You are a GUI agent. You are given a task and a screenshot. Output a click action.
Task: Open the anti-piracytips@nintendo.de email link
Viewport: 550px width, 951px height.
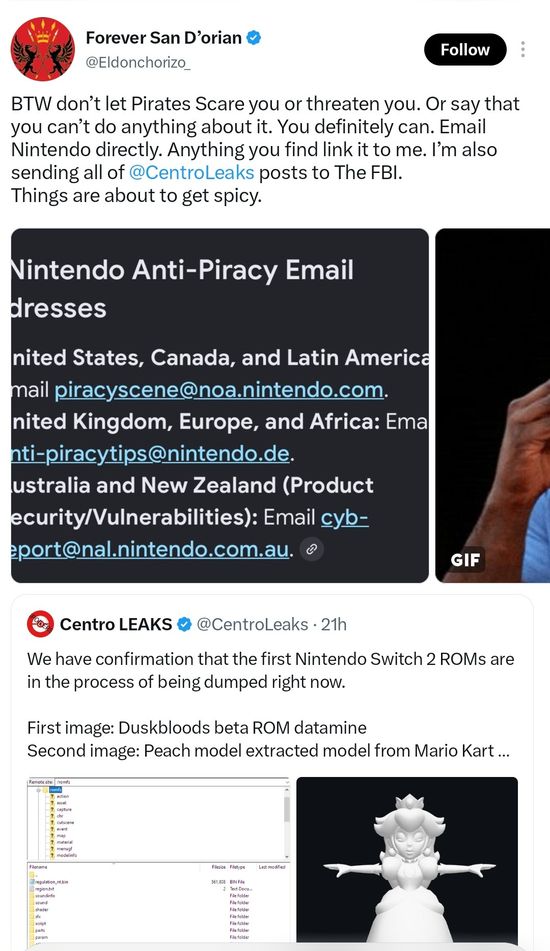[150, 453]
